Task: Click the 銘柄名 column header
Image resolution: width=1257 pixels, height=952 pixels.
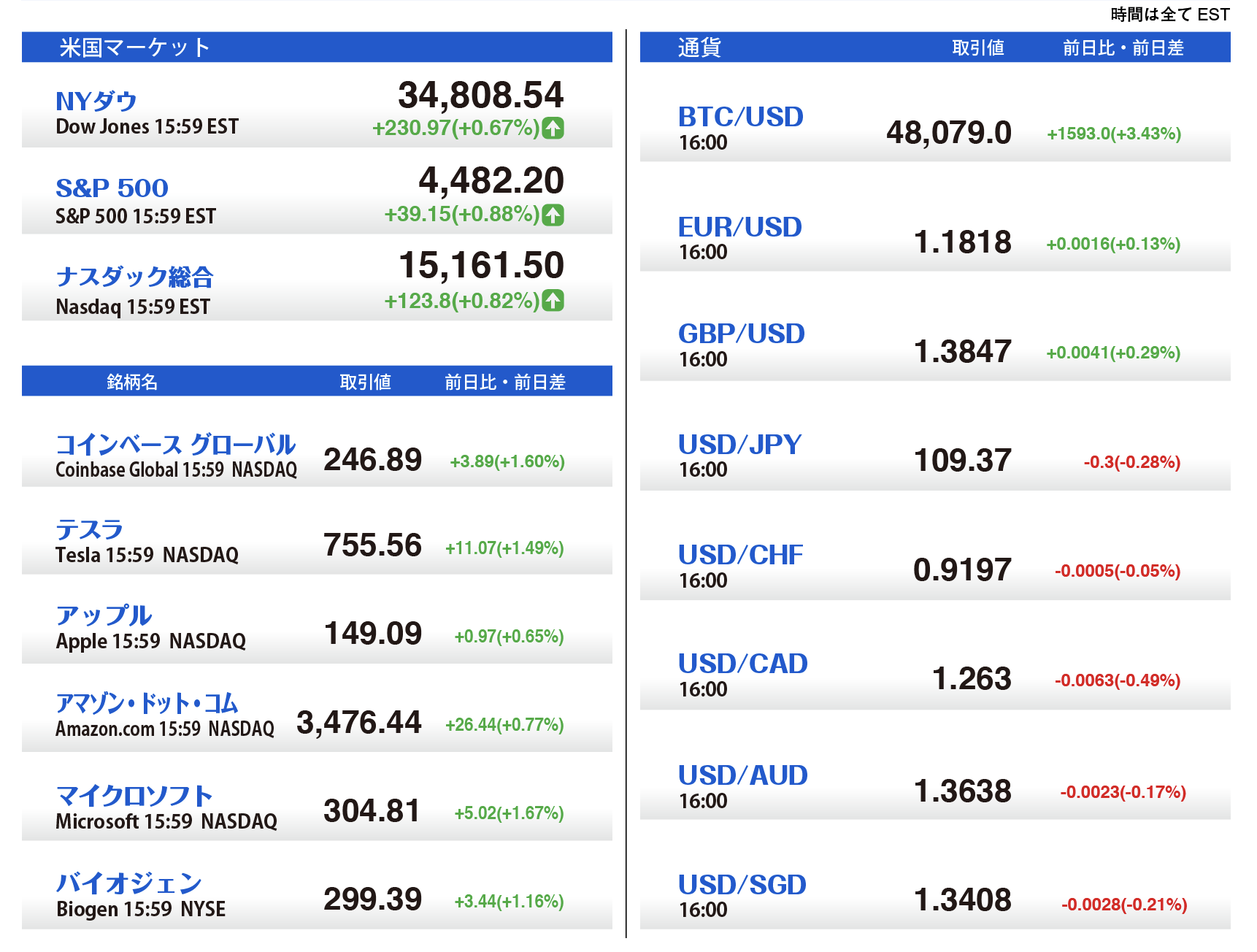Action: 132,382
